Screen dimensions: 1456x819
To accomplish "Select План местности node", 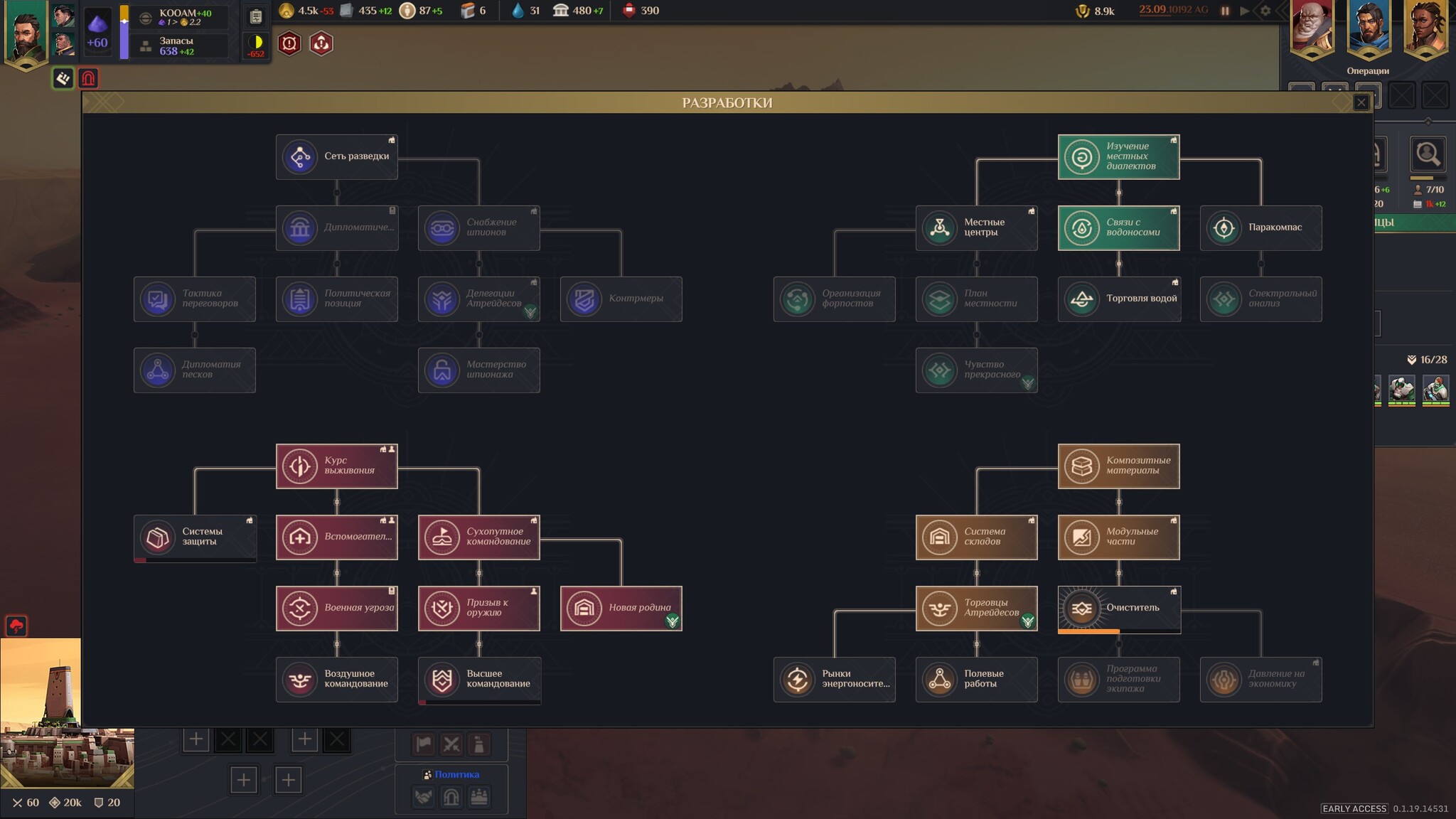I will pyautogui.click(x=976, y=299).
